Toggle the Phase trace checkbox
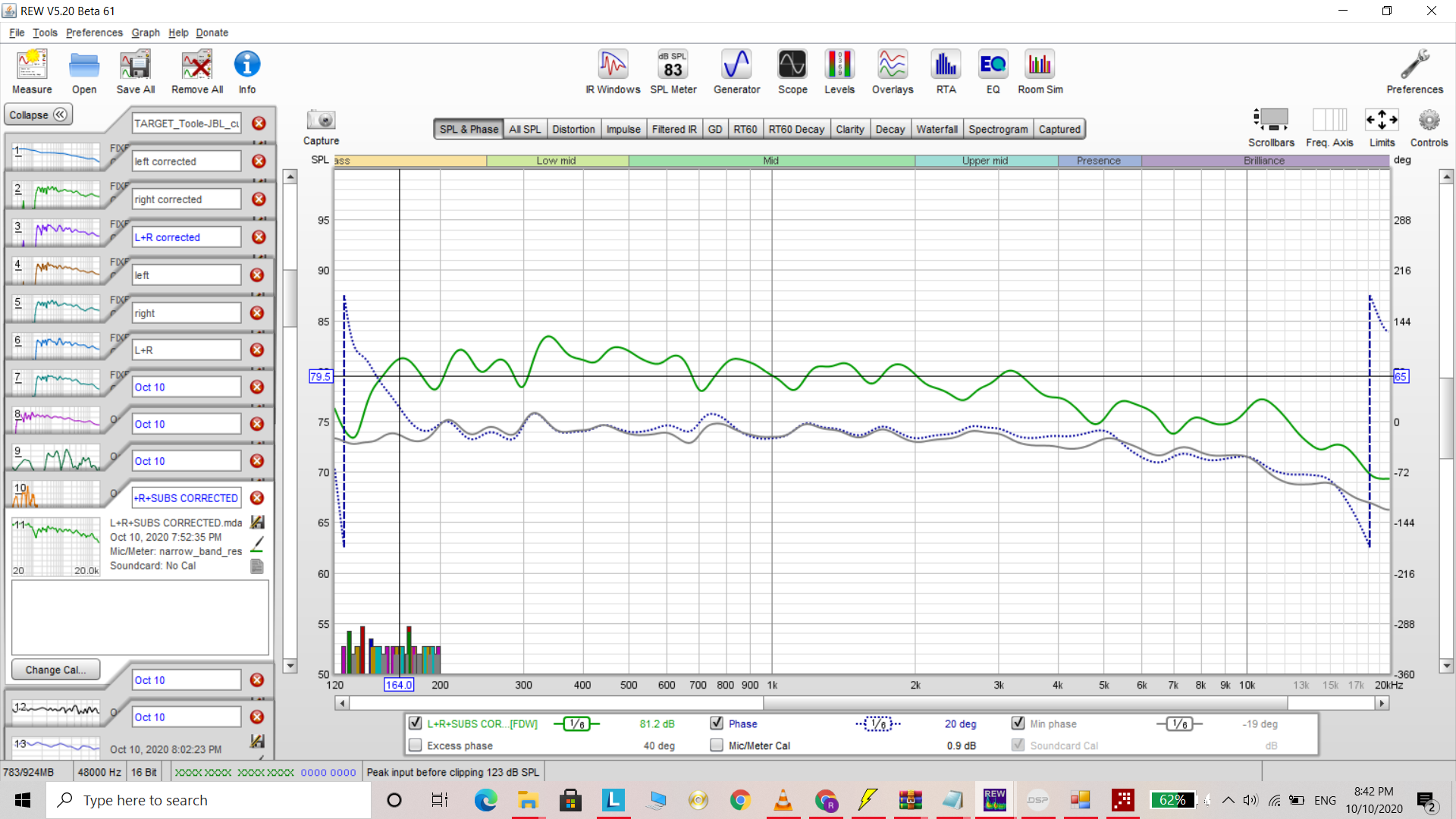The width and height of the screenshot is (1456, 819). tap(717, 723)
